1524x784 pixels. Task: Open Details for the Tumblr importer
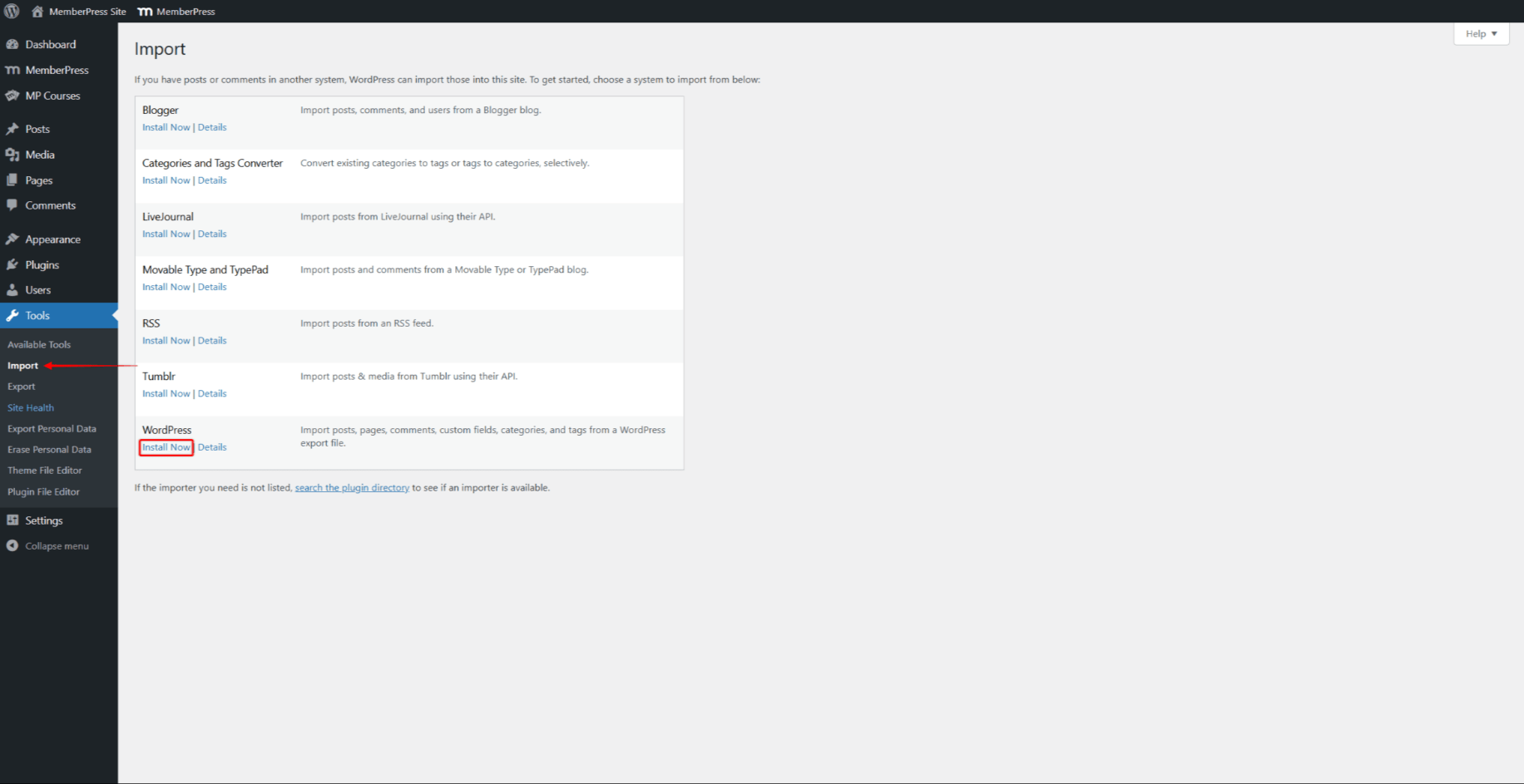(x=212, y=394)
